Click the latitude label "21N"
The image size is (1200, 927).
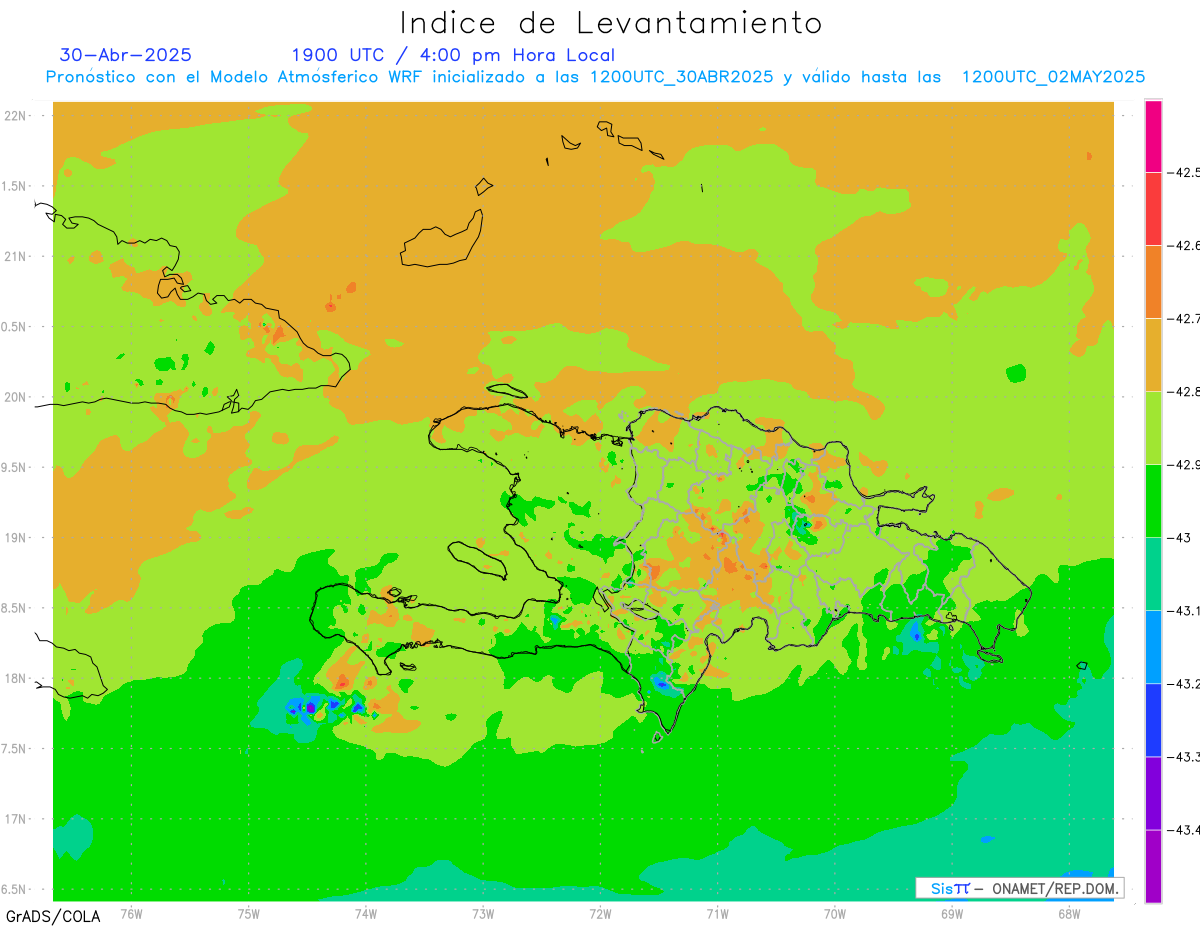click(x=15, y=256)
